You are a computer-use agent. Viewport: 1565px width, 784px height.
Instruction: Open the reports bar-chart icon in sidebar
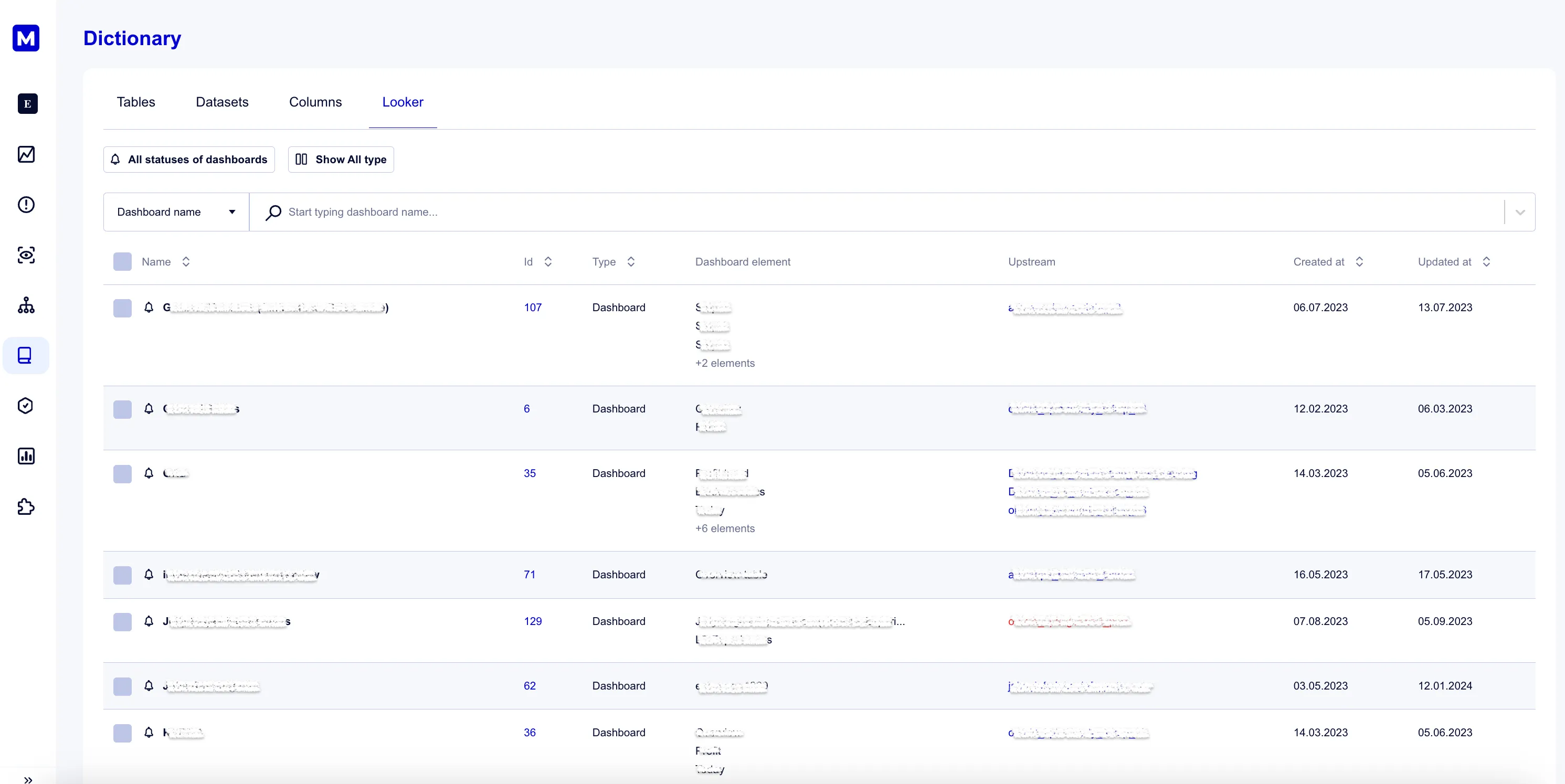[26, 456]
